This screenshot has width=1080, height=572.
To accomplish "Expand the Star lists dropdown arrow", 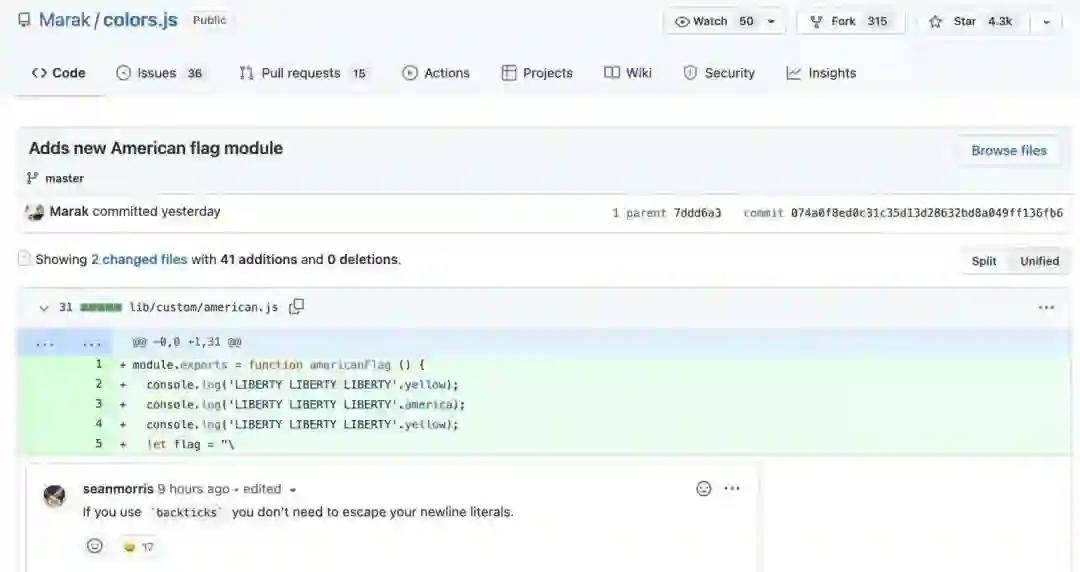I will click(1046, 21).
